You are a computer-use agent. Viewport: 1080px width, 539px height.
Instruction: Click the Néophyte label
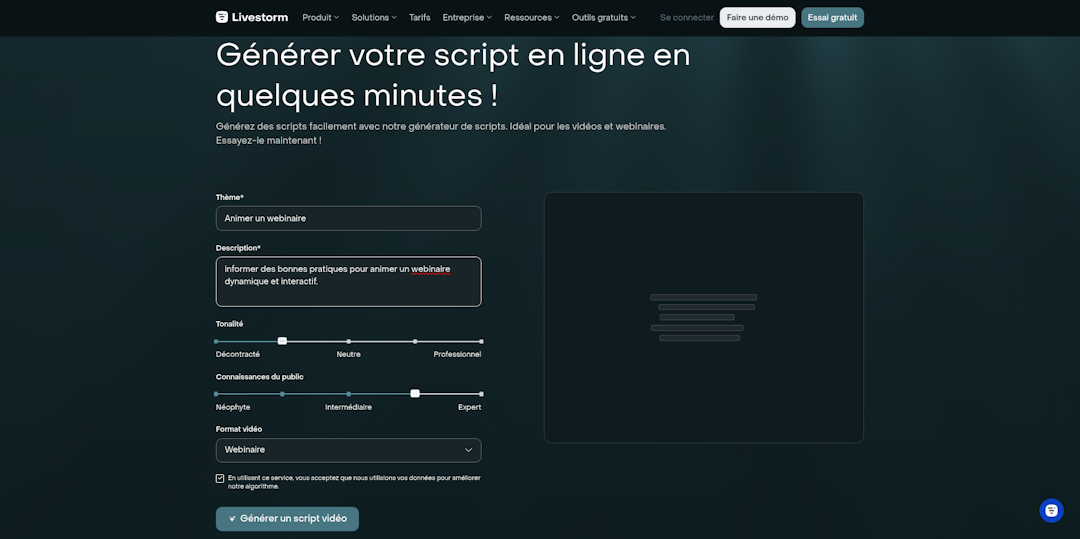click(x=233, y=408)
